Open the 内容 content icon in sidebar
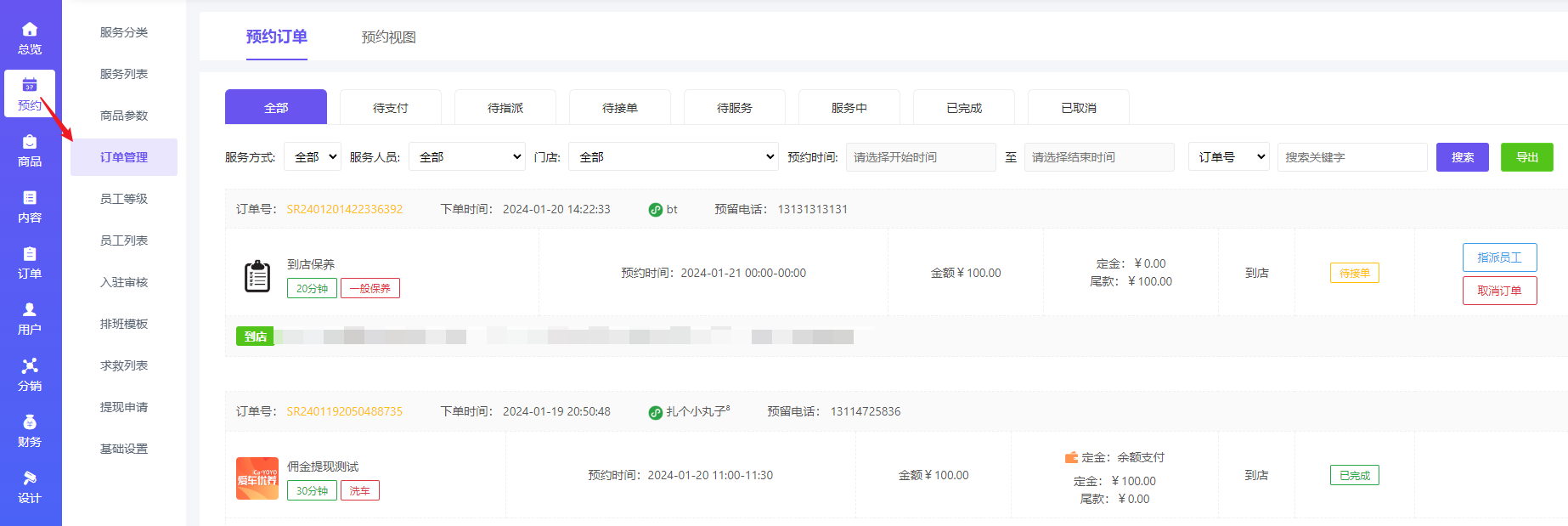The image size is (1568, 526). tap(30, 198)
